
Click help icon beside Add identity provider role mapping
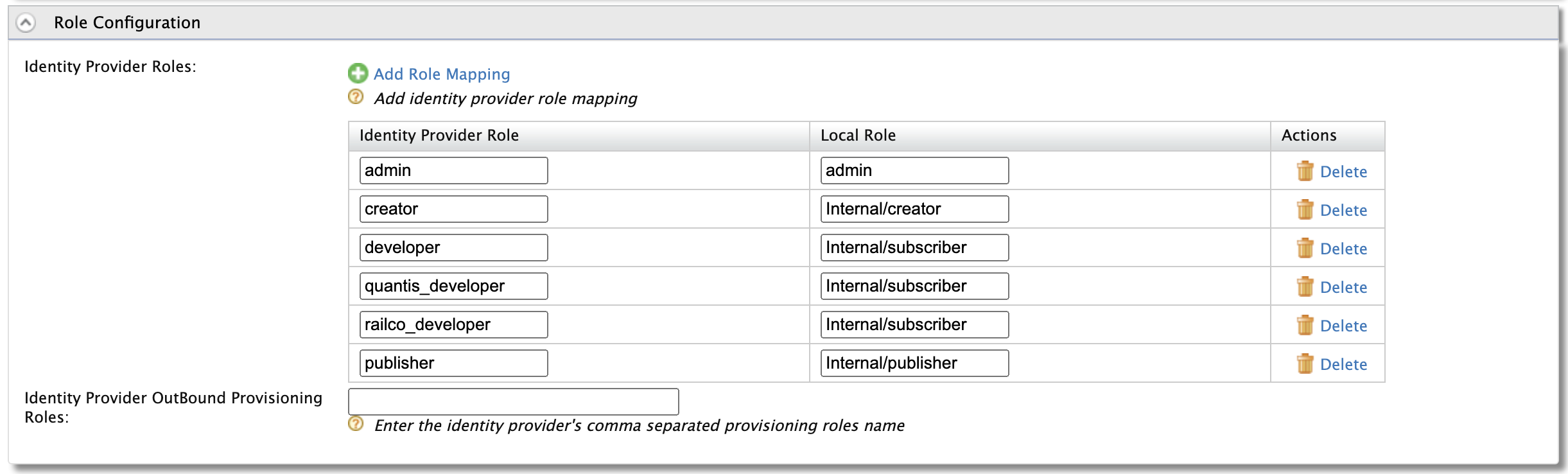click(x=356, y=97)
